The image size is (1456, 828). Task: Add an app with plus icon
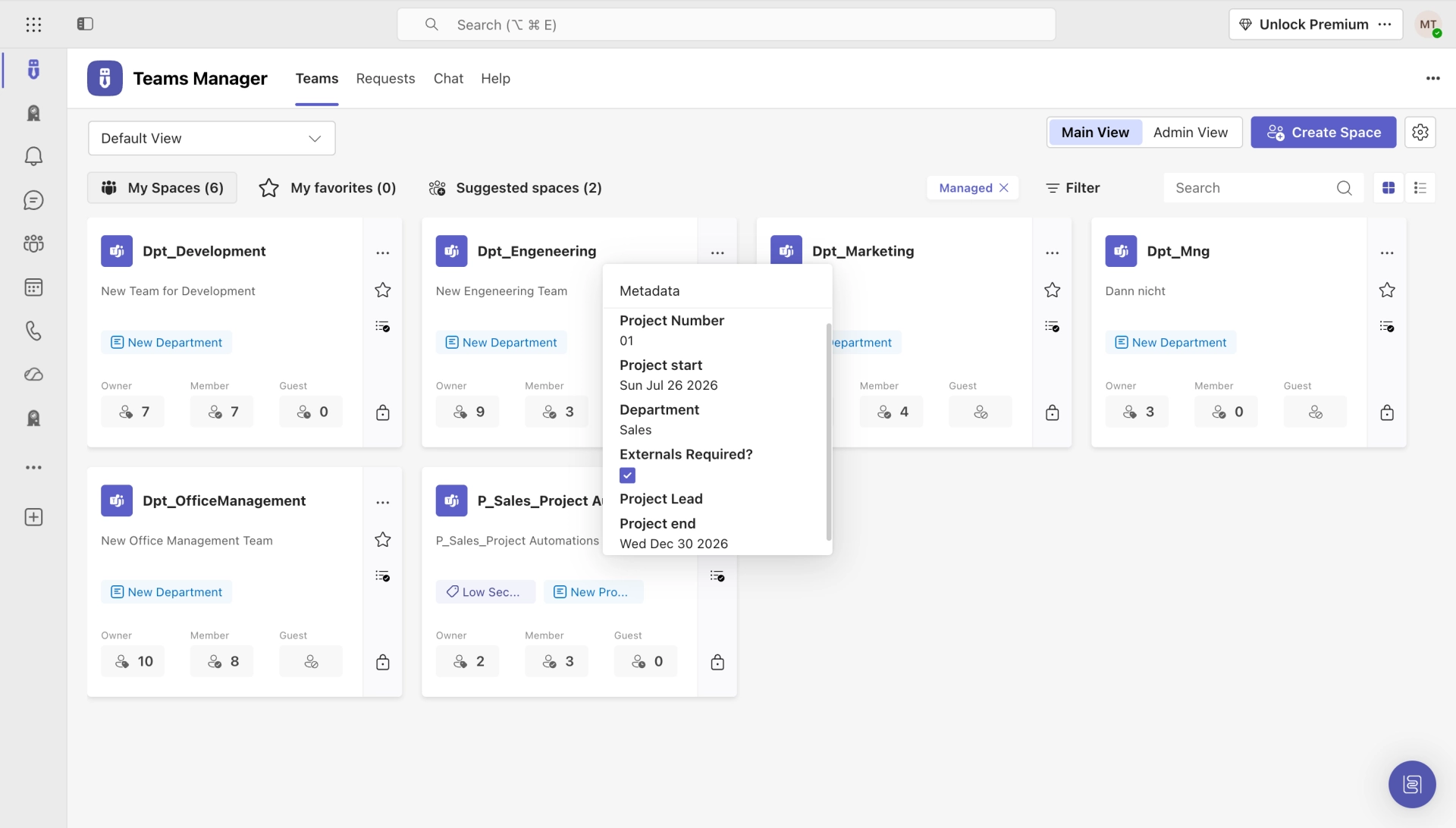click(x=33, y=517)
